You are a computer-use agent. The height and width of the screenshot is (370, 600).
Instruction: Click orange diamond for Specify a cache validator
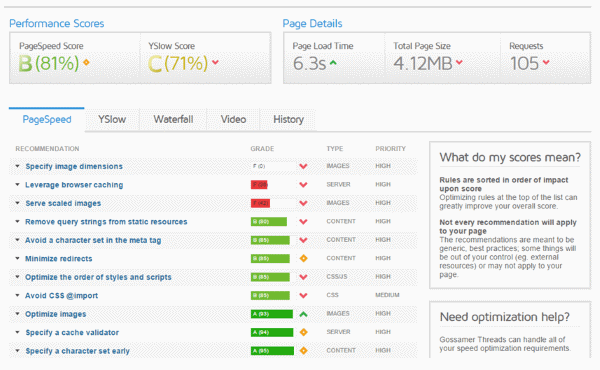click(x=303, y=332)
